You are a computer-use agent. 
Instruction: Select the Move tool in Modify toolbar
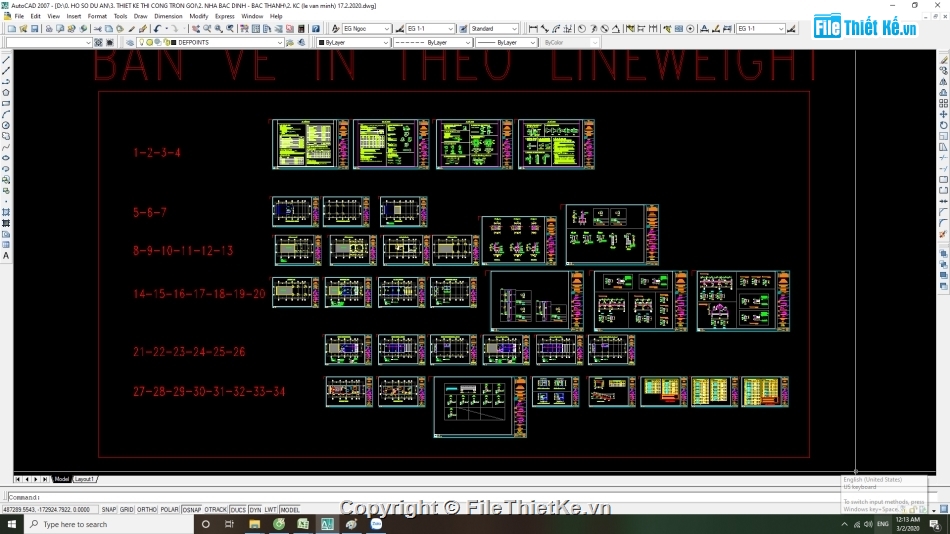tap(943, 114)
